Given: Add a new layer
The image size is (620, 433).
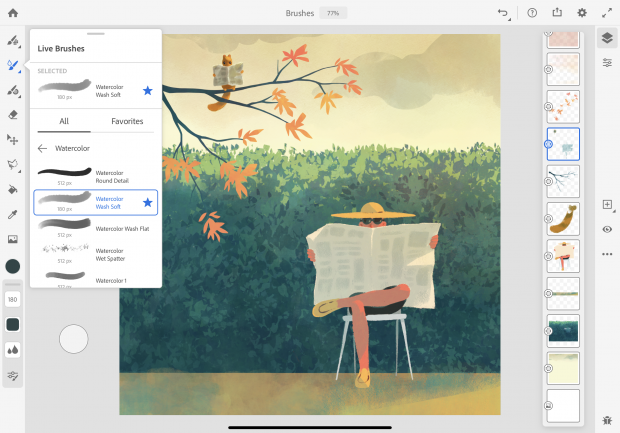Looking at the screenshot, I should coord(607,204).
